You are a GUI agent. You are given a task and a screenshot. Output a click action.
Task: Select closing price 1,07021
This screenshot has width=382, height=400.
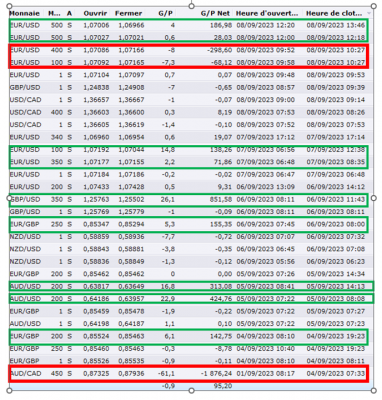click(131, 38)
